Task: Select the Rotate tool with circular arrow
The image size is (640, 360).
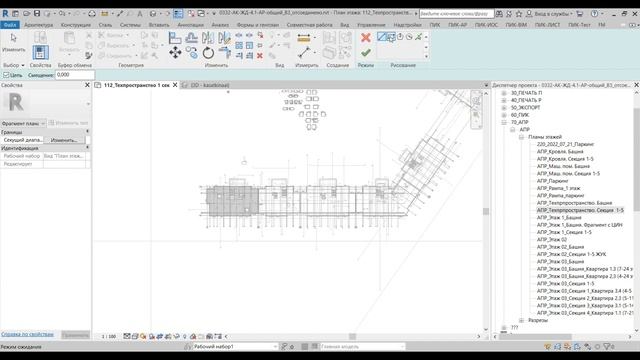Action: tap(208, 53)
